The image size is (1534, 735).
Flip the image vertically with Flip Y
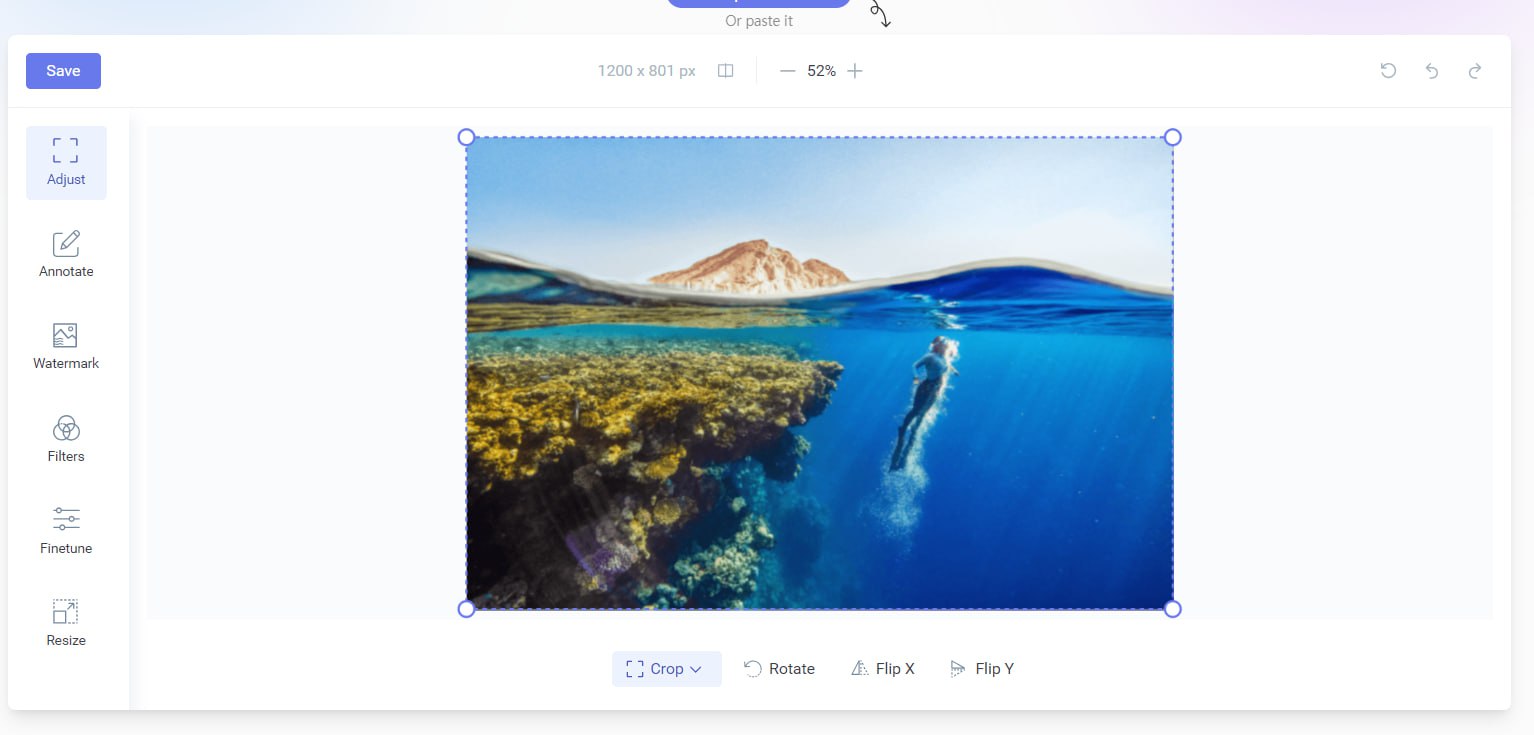point(982,669)
